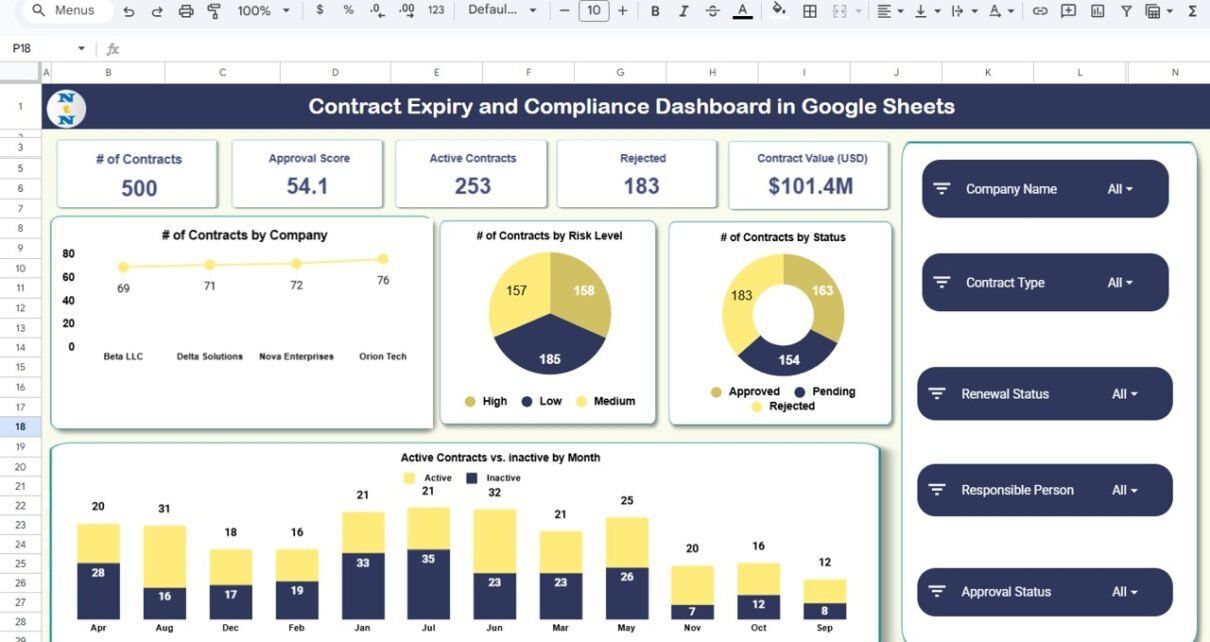Format the selection as currency

click(x=319, y=11)
